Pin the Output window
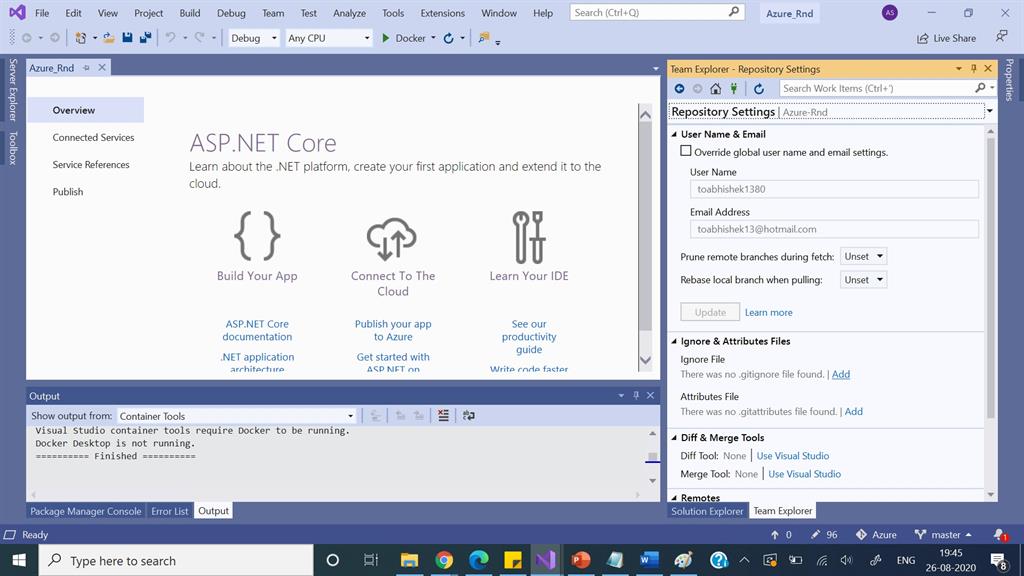The image size is (1024, 576). pos(636,395)
